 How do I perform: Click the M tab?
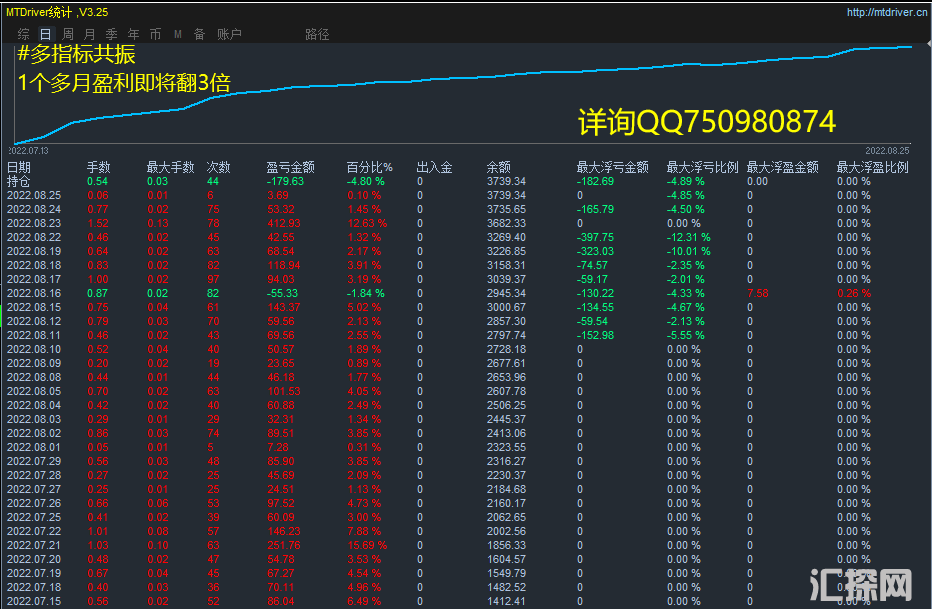[177, 34]
